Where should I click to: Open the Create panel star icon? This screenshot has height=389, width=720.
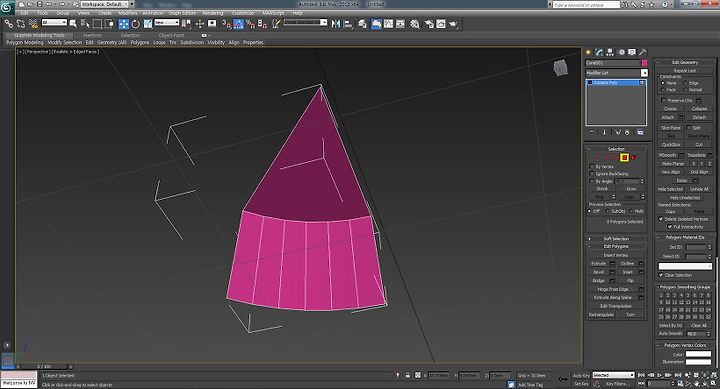[588, 52]
